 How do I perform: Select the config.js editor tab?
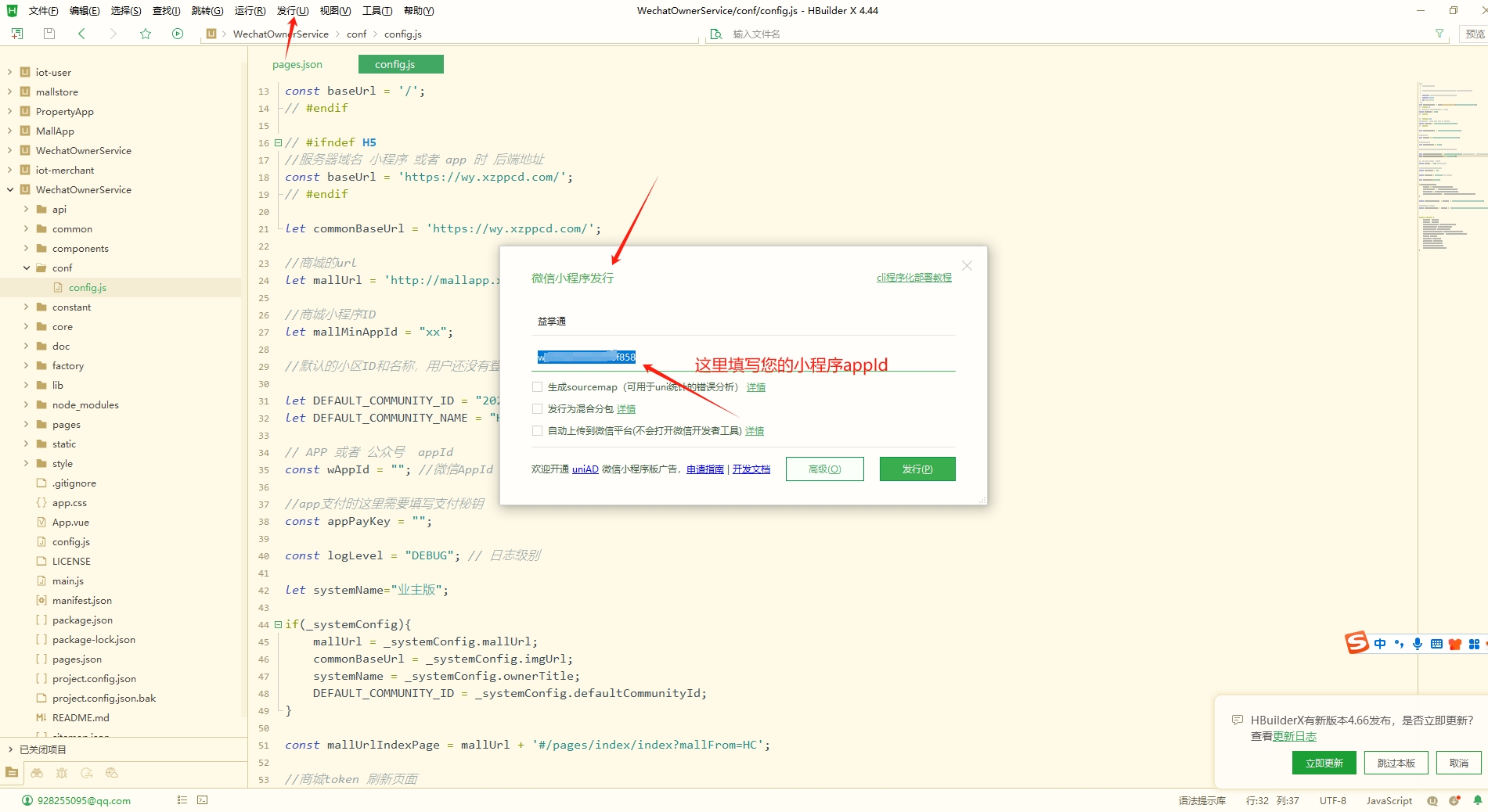pyautogui.click(x=401, y=64)
